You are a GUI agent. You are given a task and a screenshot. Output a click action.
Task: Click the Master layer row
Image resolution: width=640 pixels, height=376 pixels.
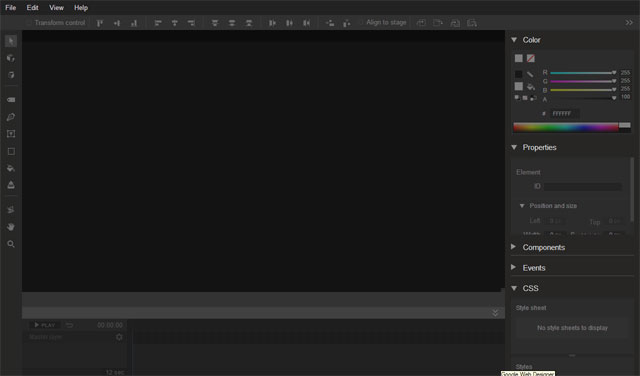(76, 337)
